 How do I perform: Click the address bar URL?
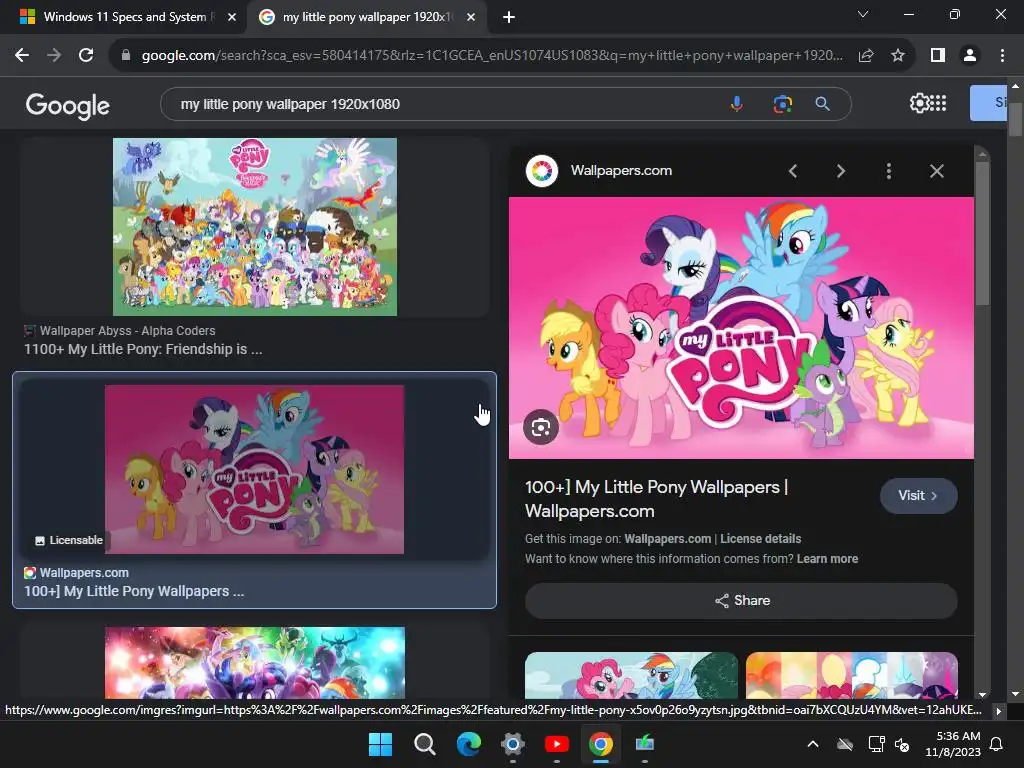pos(492,56)
